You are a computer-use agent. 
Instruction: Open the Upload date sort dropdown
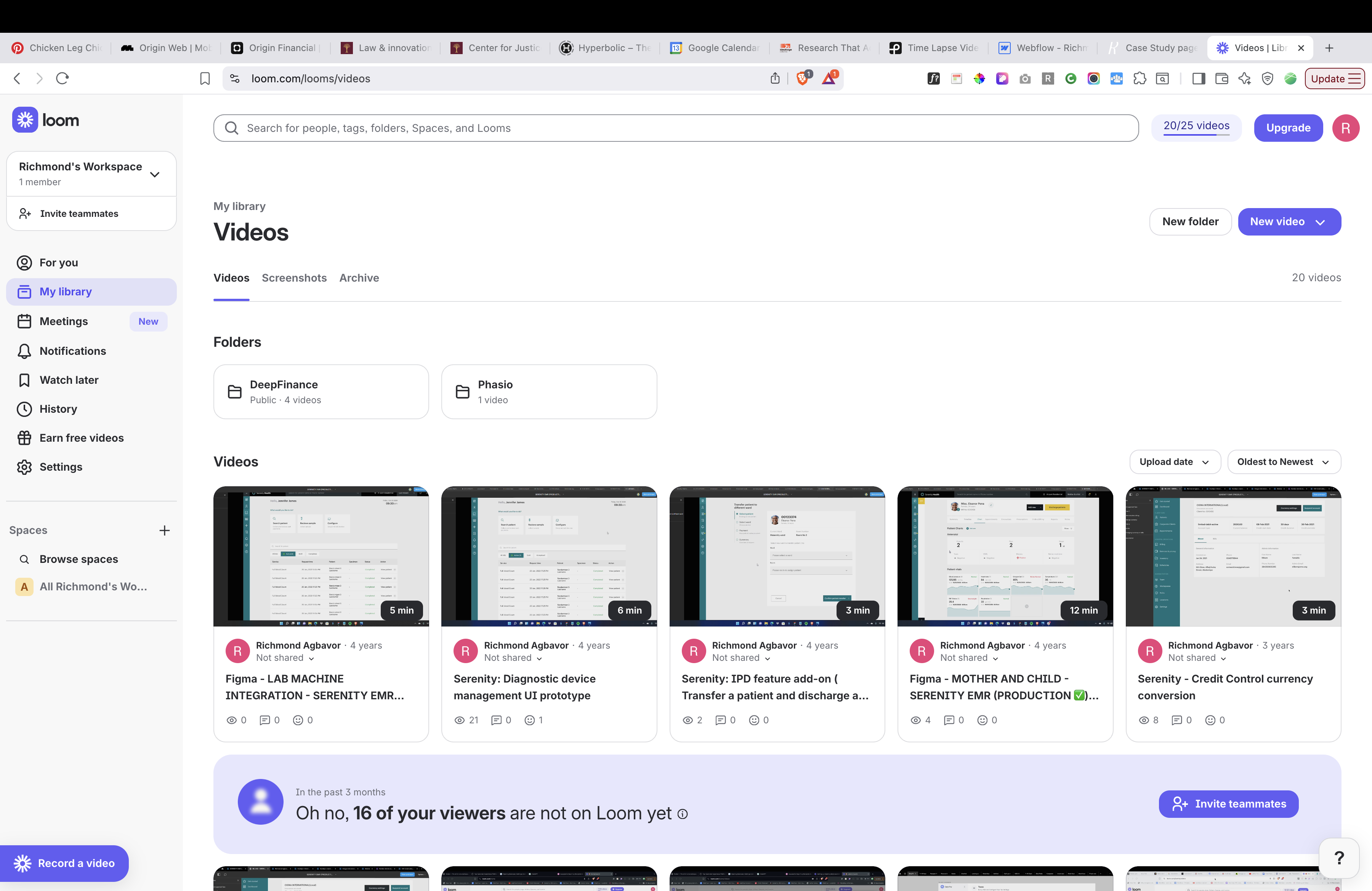(x=1174, y=462)
